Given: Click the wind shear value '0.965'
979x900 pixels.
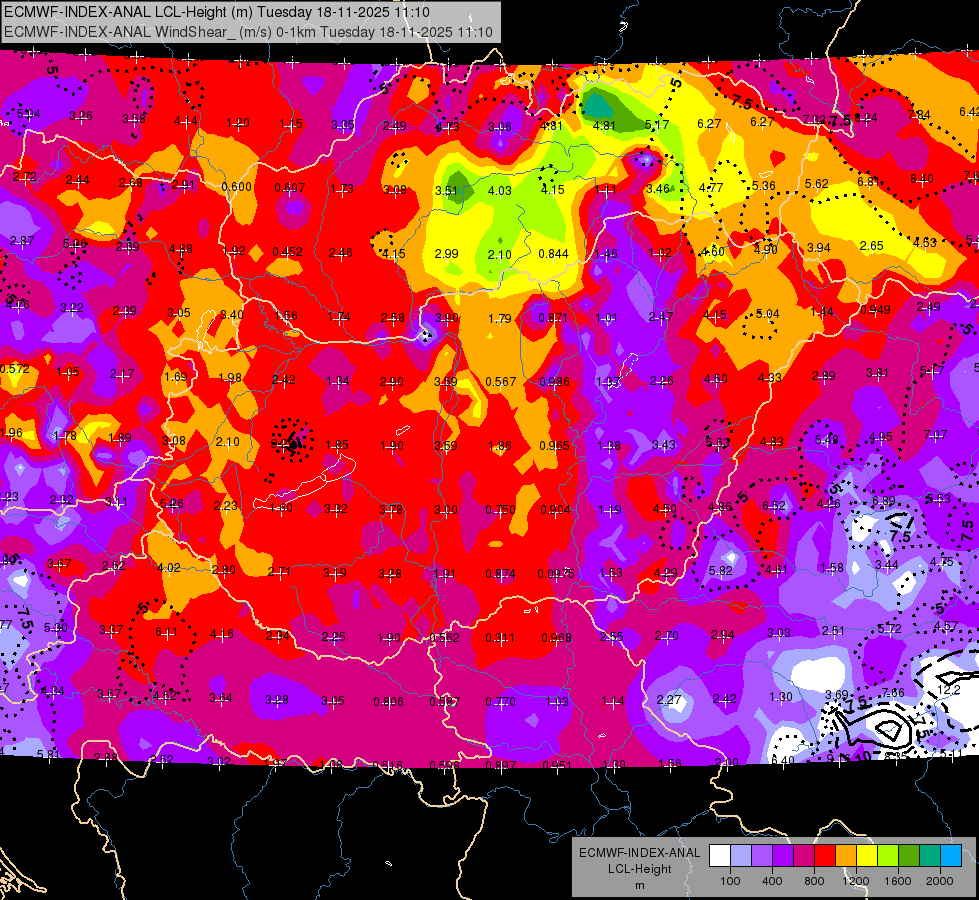Looking at the screenshot, I should [x=554, y=445].
